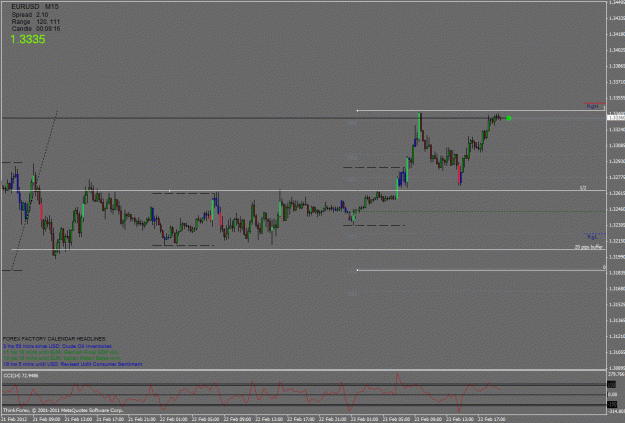Click the 1.32930 price scale value
Image resolution: width=625 pixels, height=423 pixels.
click(x=616, y=161)
